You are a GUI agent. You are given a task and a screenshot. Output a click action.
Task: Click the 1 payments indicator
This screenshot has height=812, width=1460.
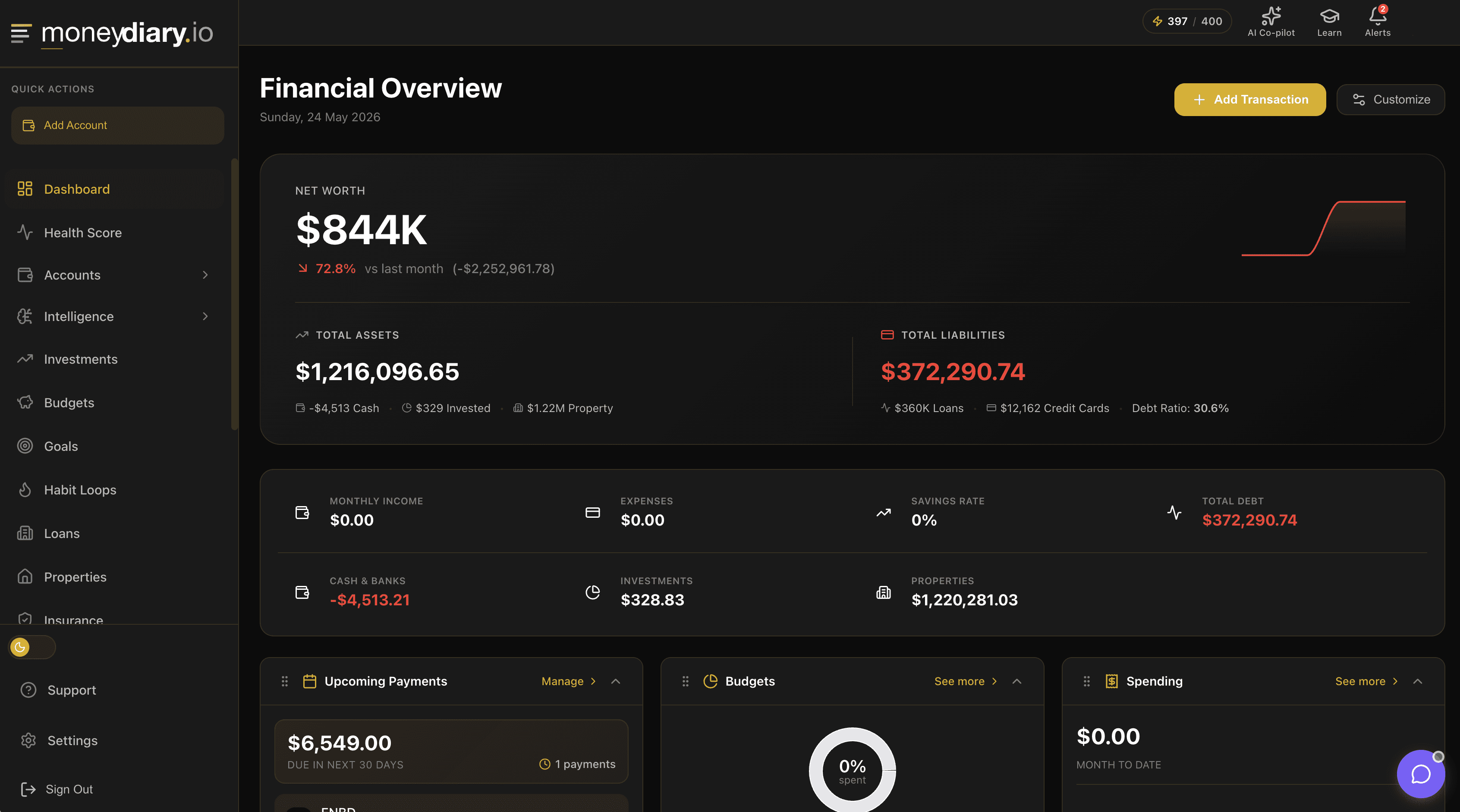click(577, 764)
